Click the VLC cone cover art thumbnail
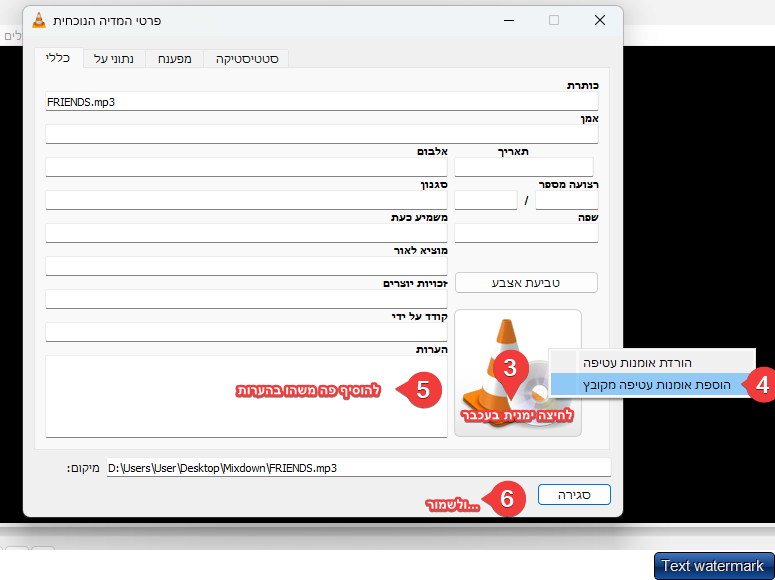Viewport: 775px width, 580px height. [517, 373]
